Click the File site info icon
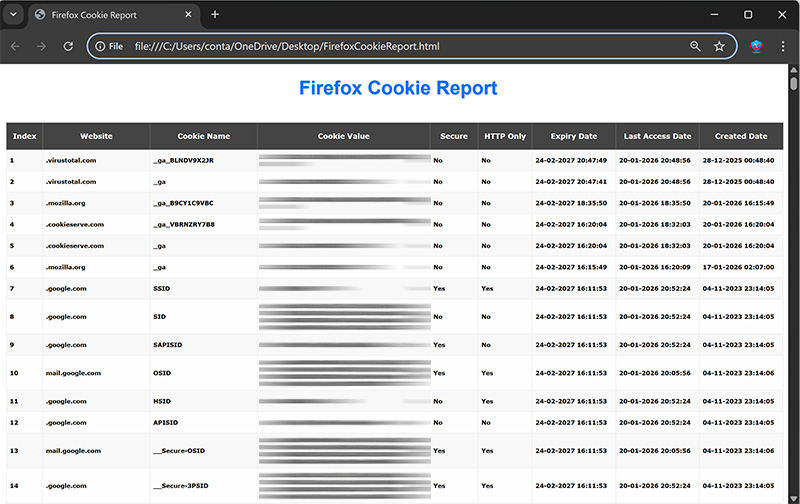Image resolution: width=800 pixels, height=504 pixels. (x=108, y=46)
